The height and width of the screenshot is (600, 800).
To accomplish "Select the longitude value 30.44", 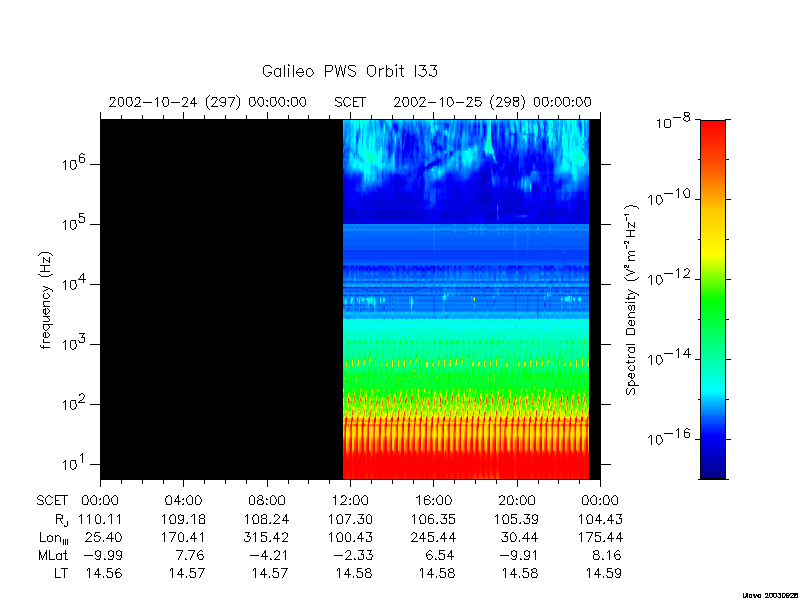I will click(519, 537).
